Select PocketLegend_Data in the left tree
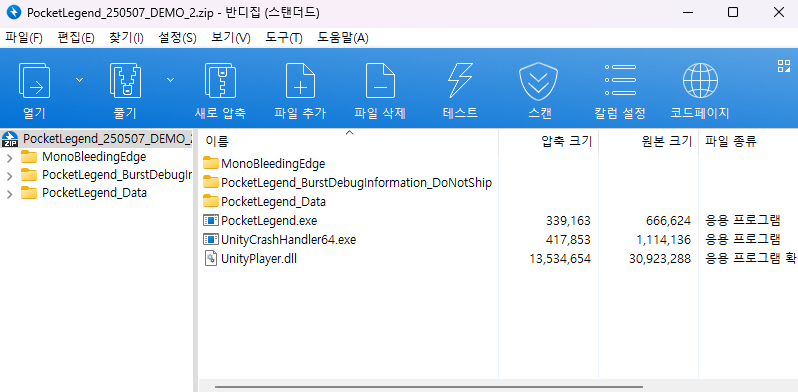This screenshot has height=392, width=798. (x=95, y=193)
